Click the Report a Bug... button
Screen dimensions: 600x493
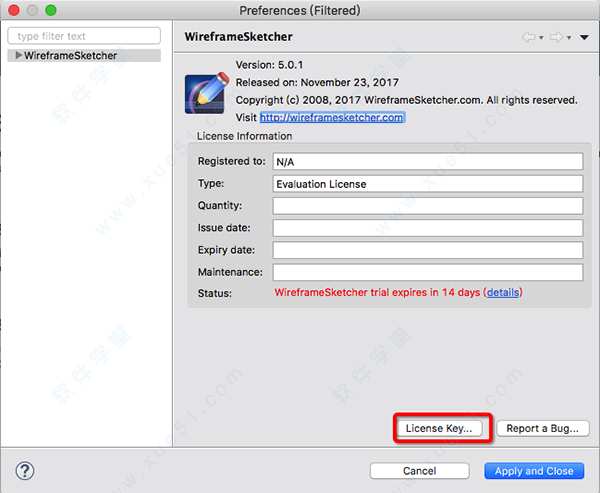(543, 428)
